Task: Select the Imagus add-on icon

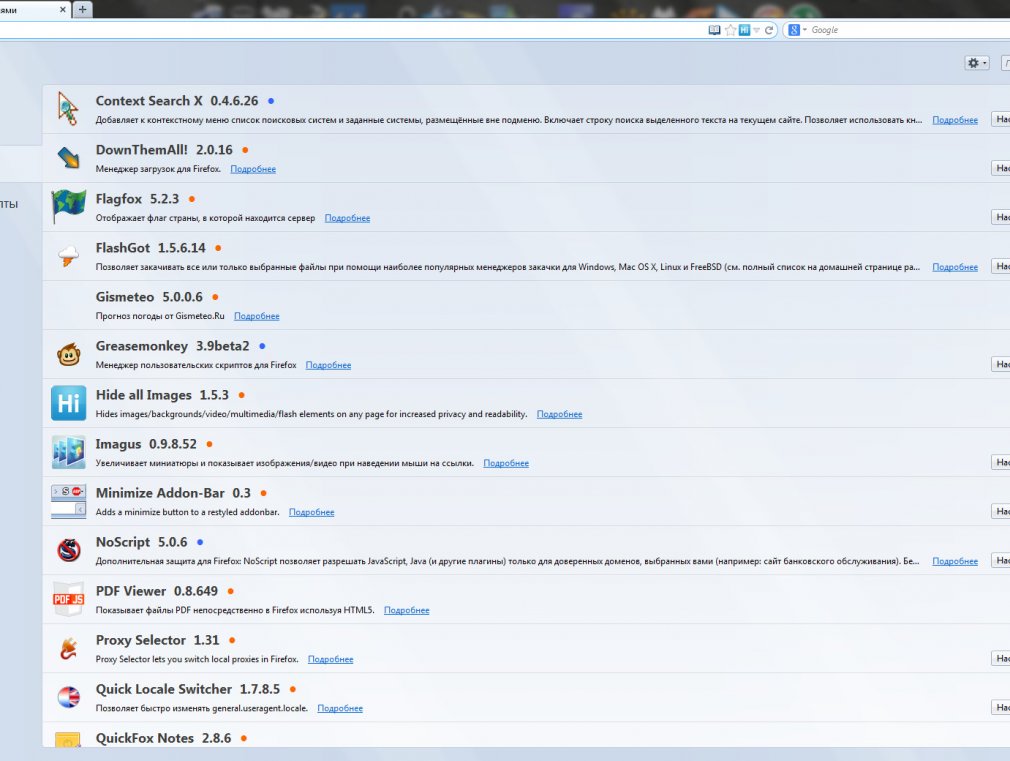Action: point(68,452)
